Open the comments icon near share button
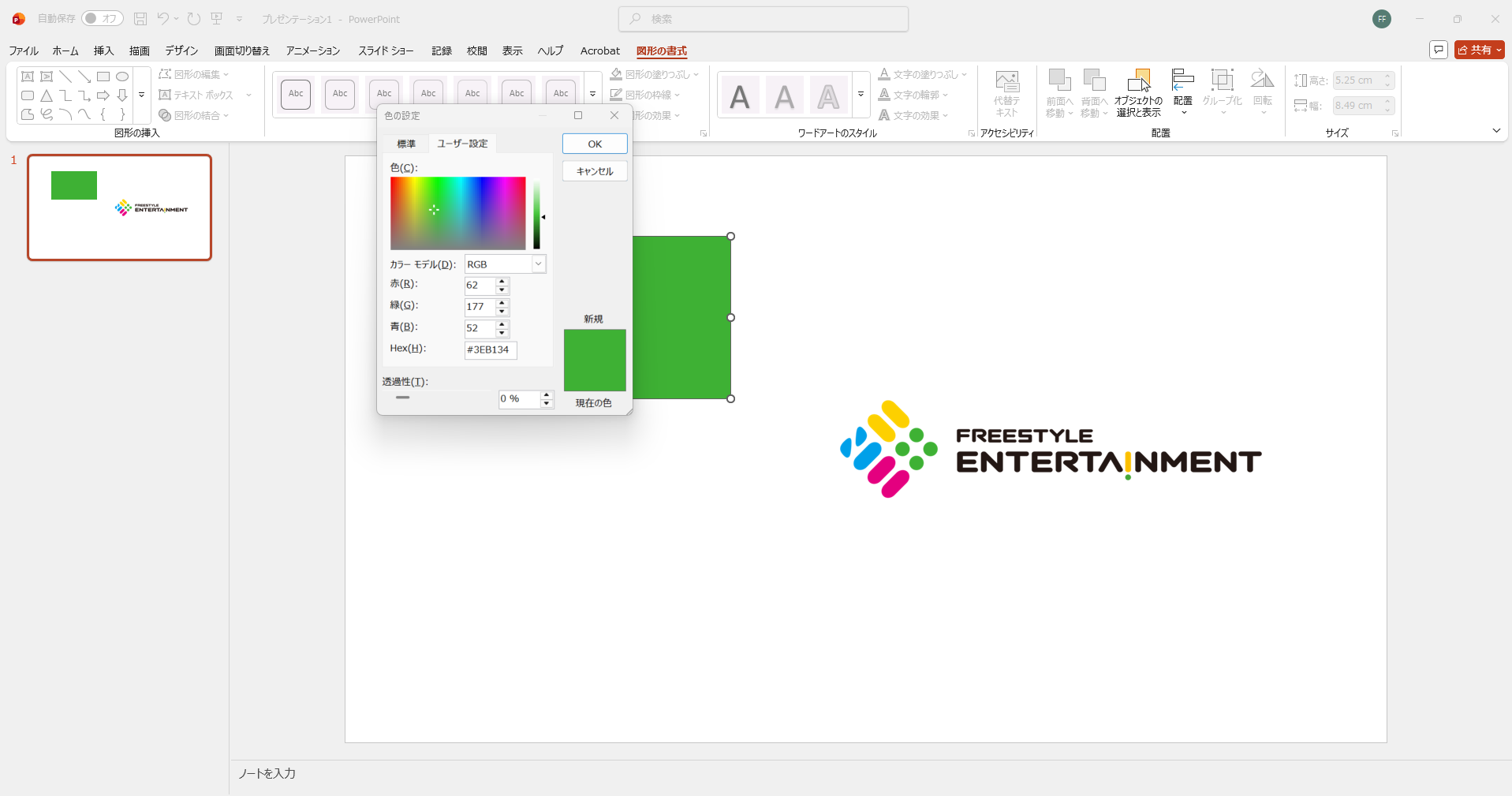This screenshot has height=796, width=1512. [1439, 50]
